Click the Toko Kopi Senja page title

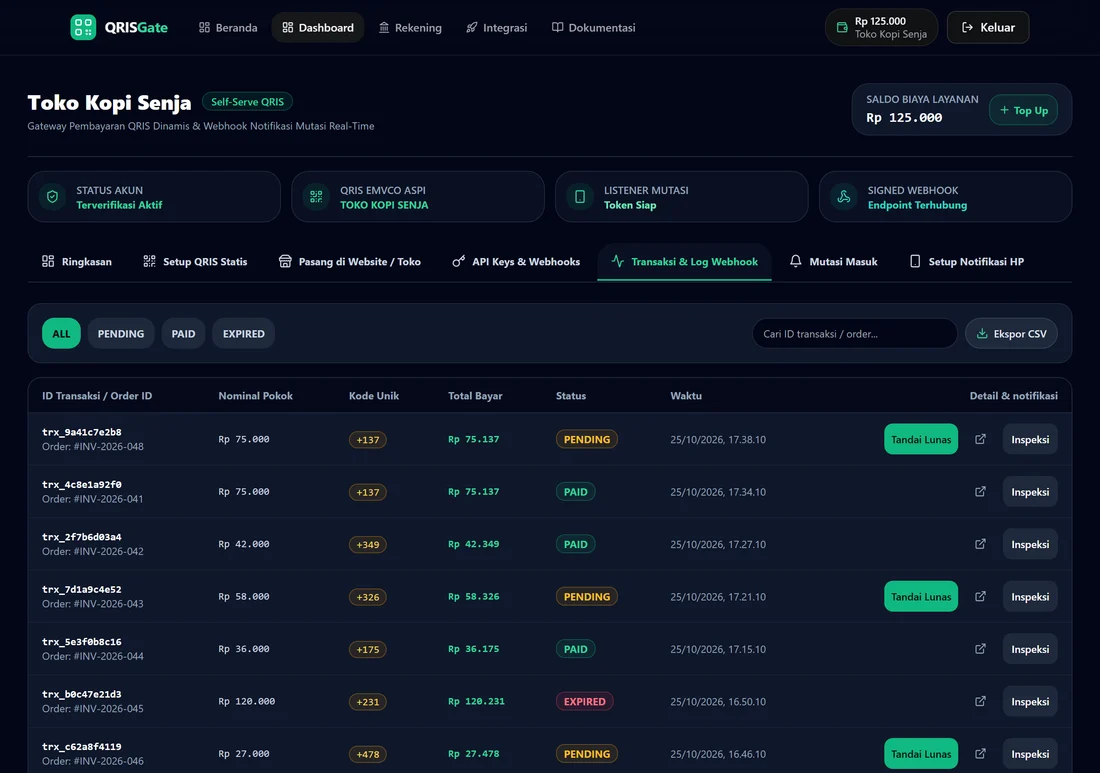tap(109, 102)
